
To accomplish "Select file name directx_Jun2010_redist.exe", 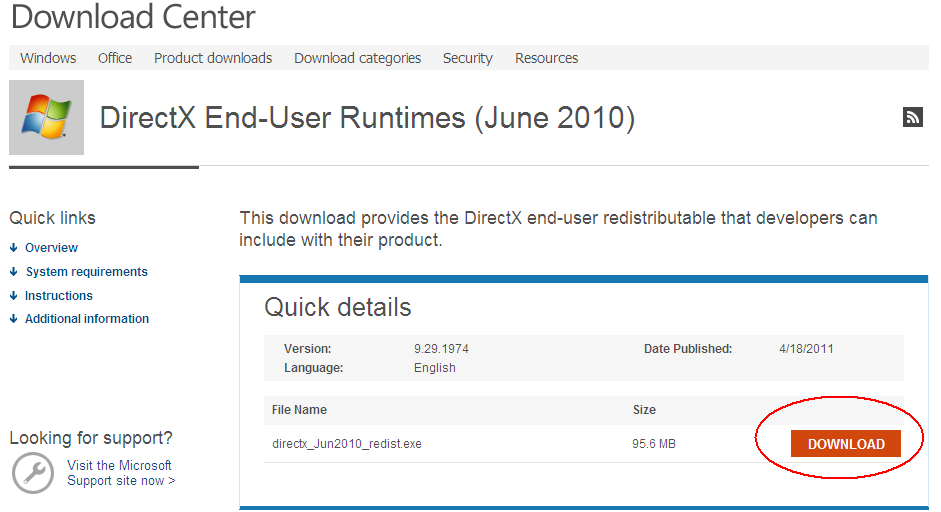I will coord(347,444).
